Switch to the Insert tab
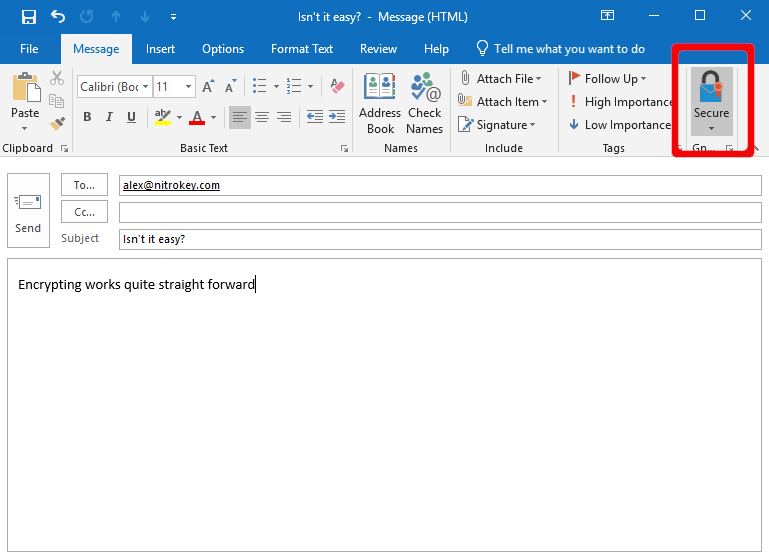Screen dimensions: 769x560 (160, 49)
